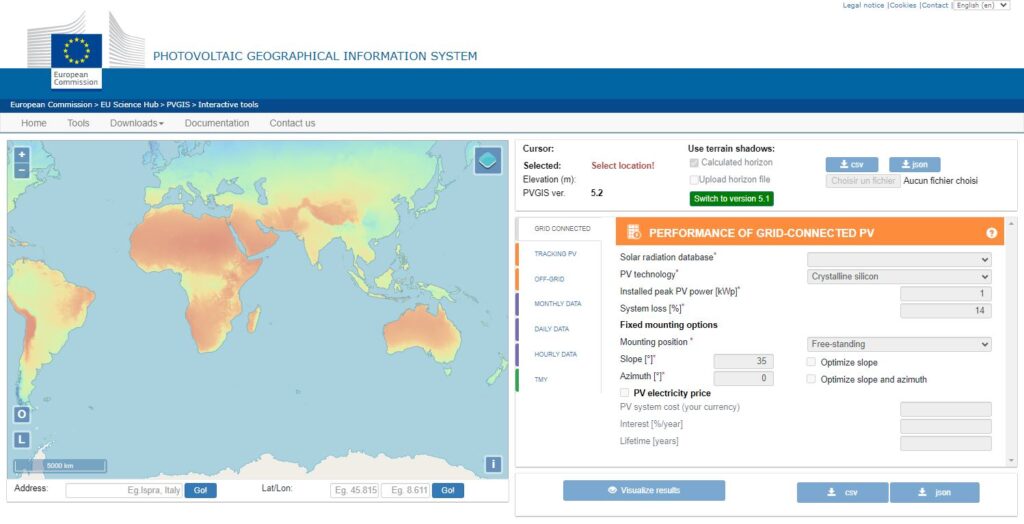Click EU Science Hub in the breadcrumb

point(129,105)
